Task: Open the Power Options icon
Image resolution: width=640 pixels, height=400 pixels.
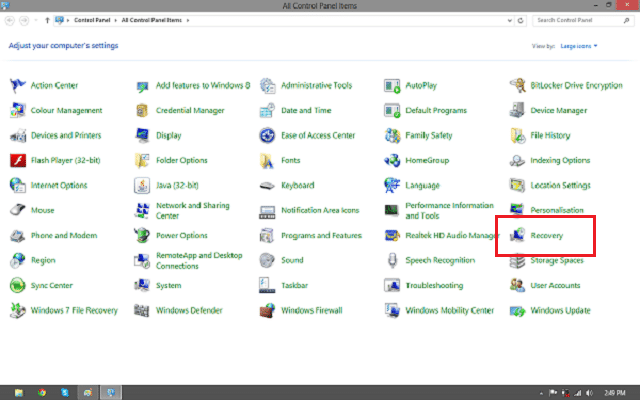Action: [x=142, y=236]
